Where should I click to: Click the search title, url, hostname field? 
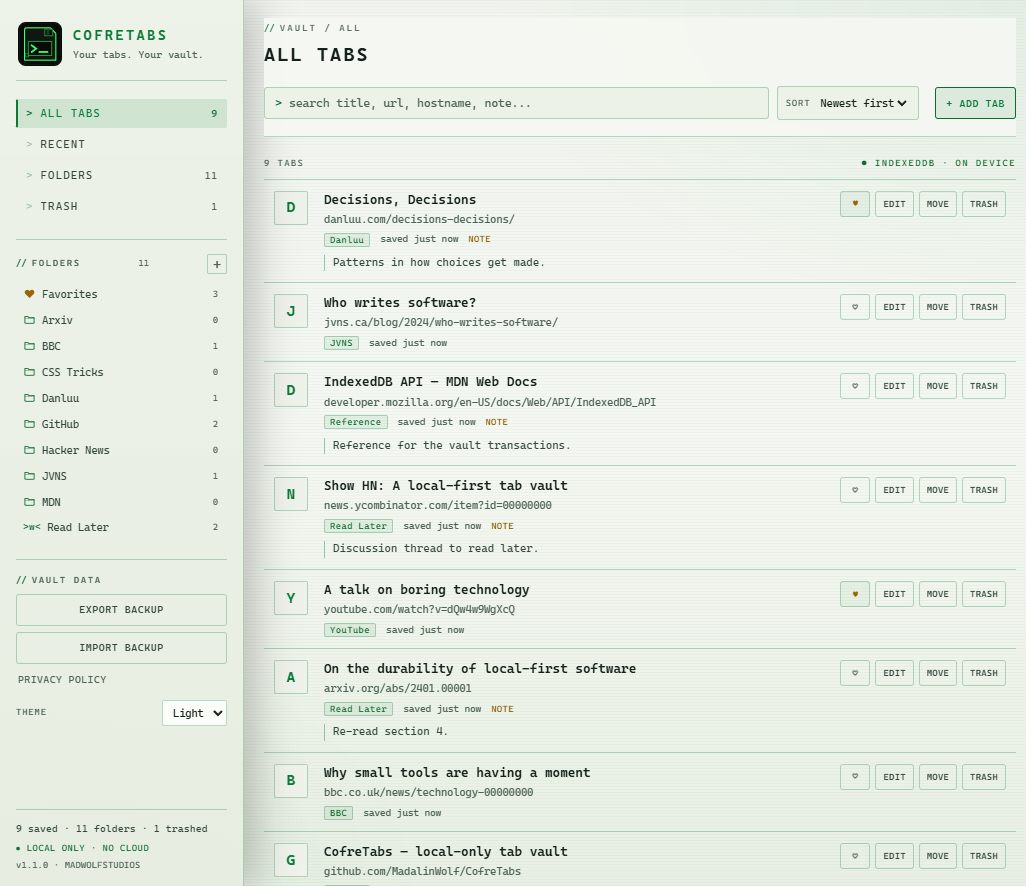516,103
